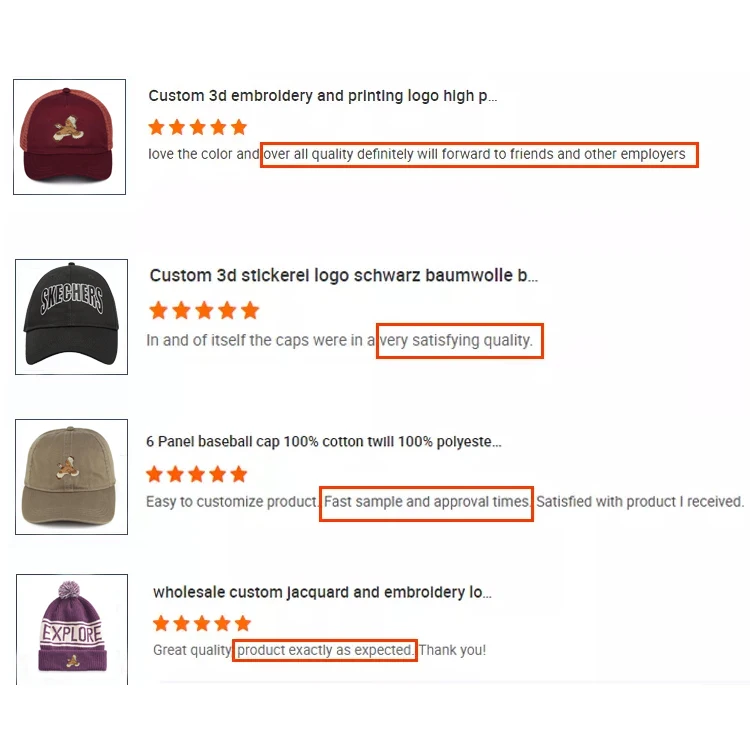Screen dimensions: 750x750
Task: Click highlighted 'very satisfying quality' review text
Action: pos(459,340)
